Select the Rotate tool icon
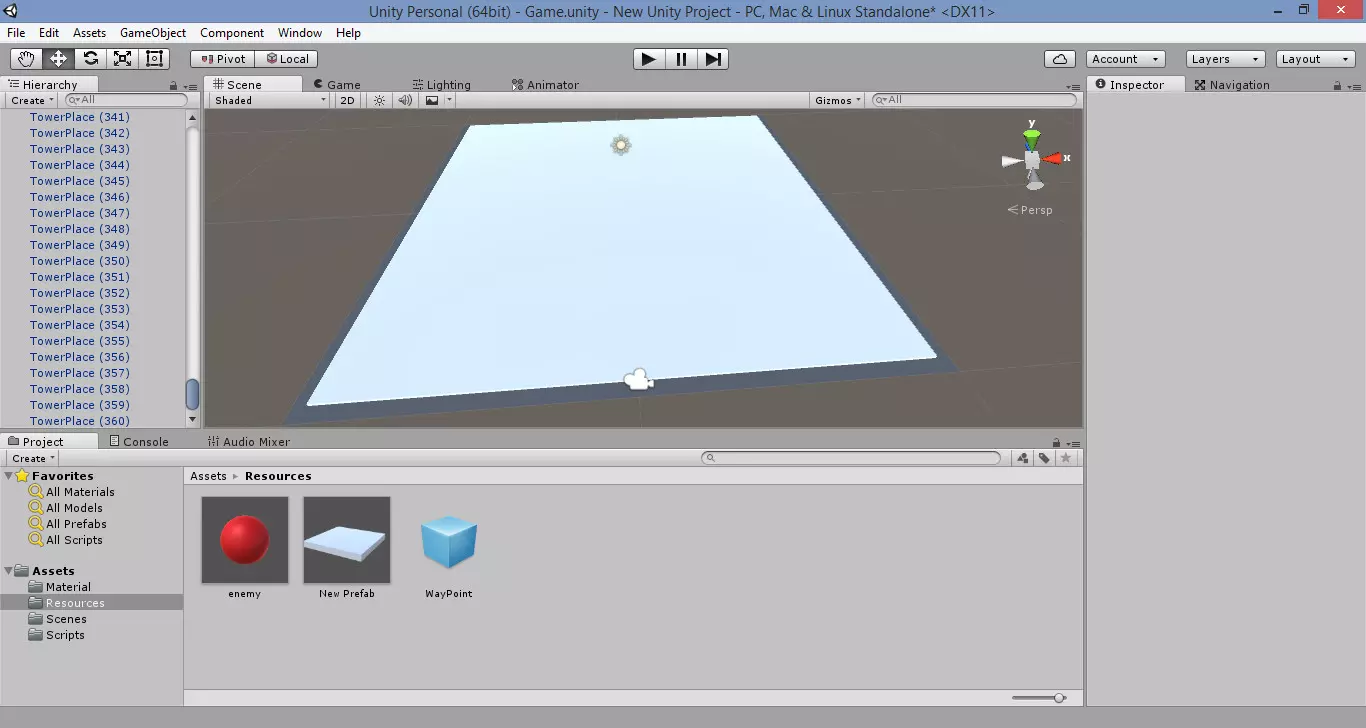Viewport: 1366px width, 728px height. (90, 59)
